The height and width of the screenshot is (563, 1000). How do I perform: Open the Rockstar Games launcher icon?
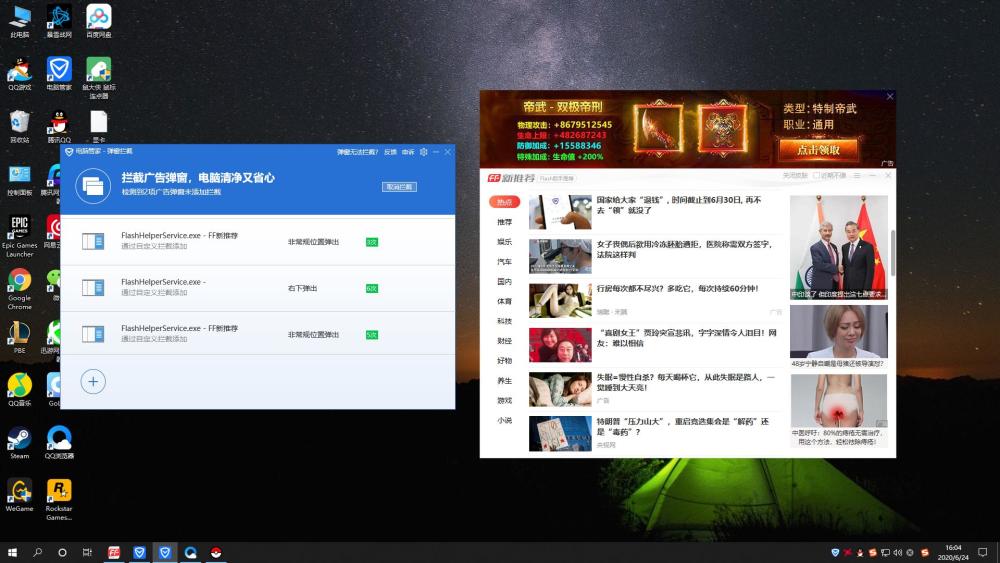coord(59,499)
